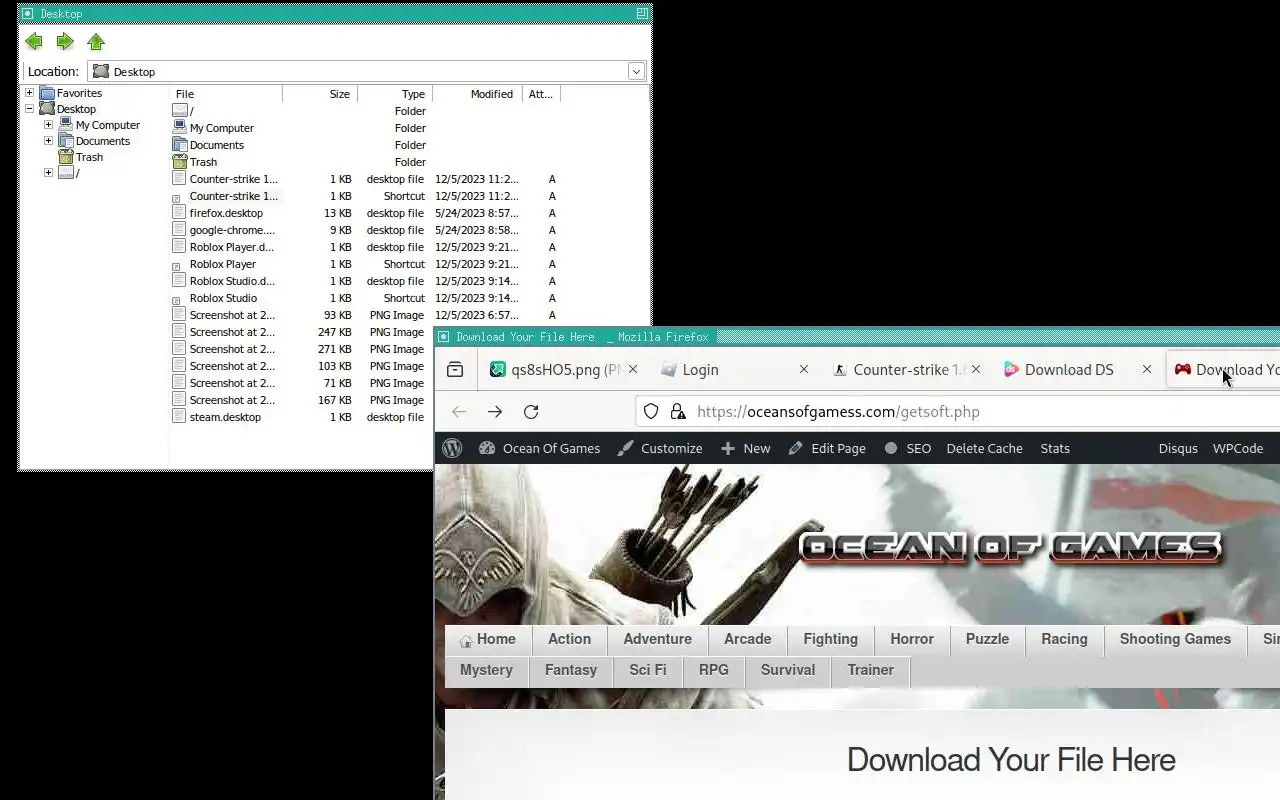Click the green forward arrow in file manager

(x=65, y=42)
